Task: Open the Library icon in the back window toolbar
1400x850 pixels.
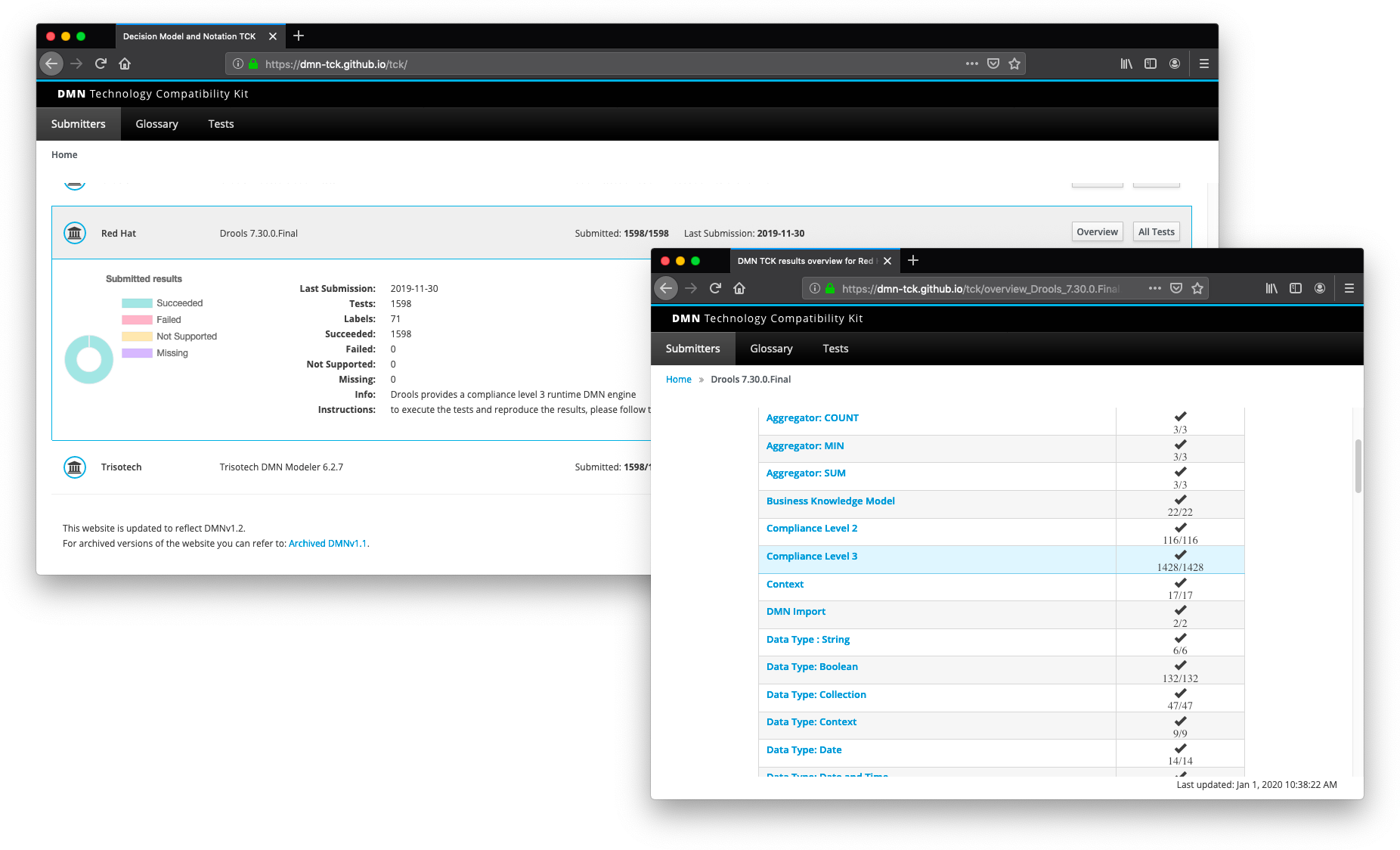Action: (1126, 64)
